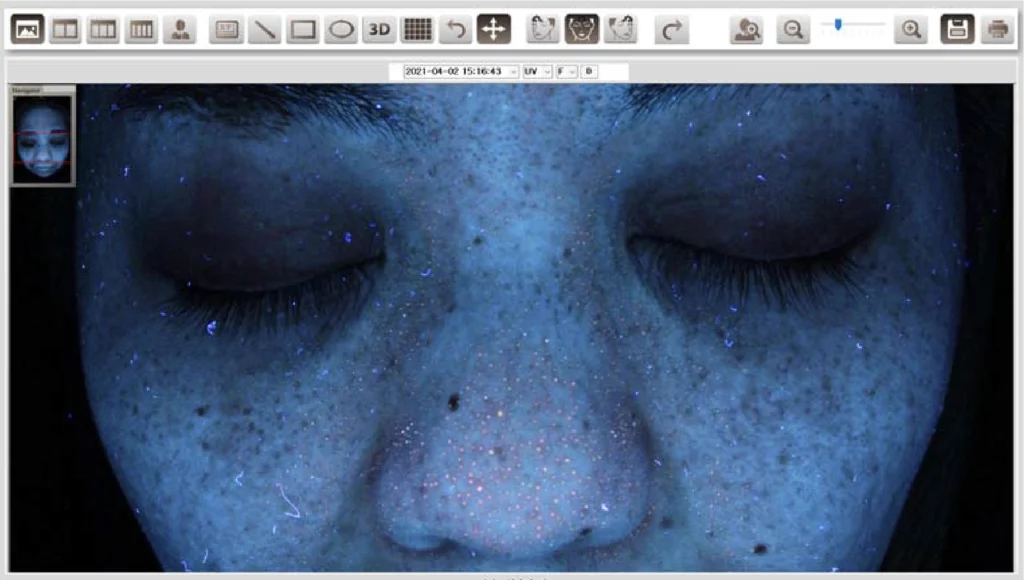The image size is (1024, 580).
Task: Open the 3D view
Action: click(x=379, y=29)
